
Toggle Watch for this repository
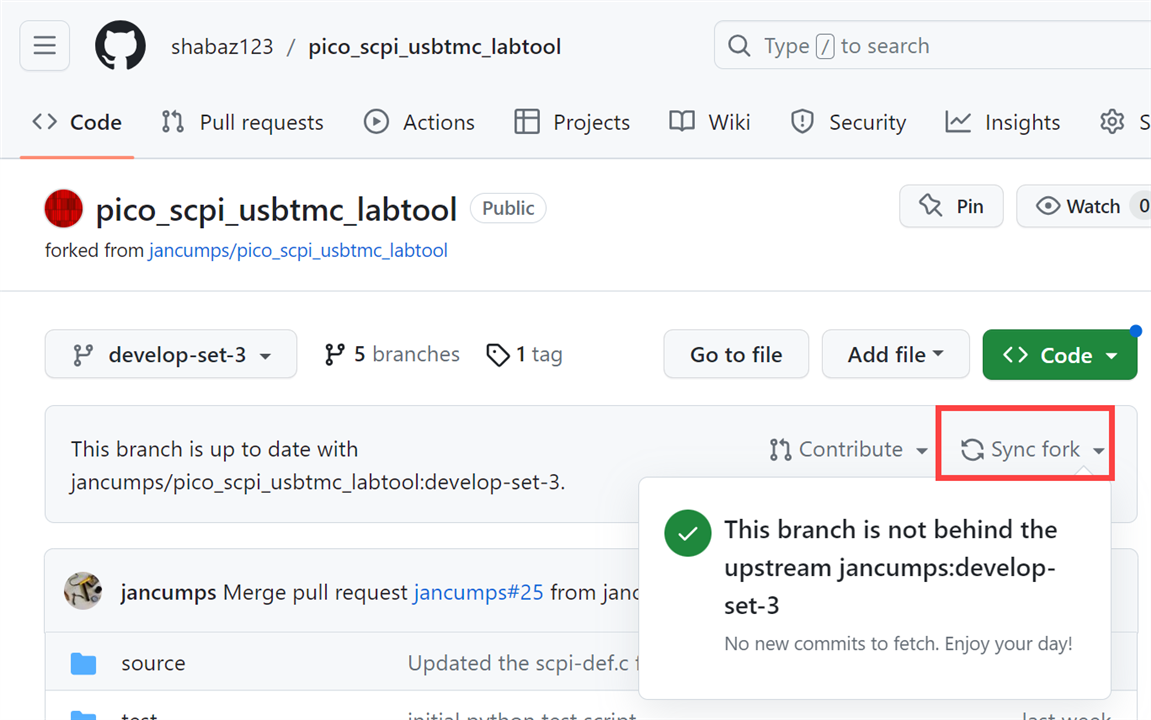tap(1083, 206)
